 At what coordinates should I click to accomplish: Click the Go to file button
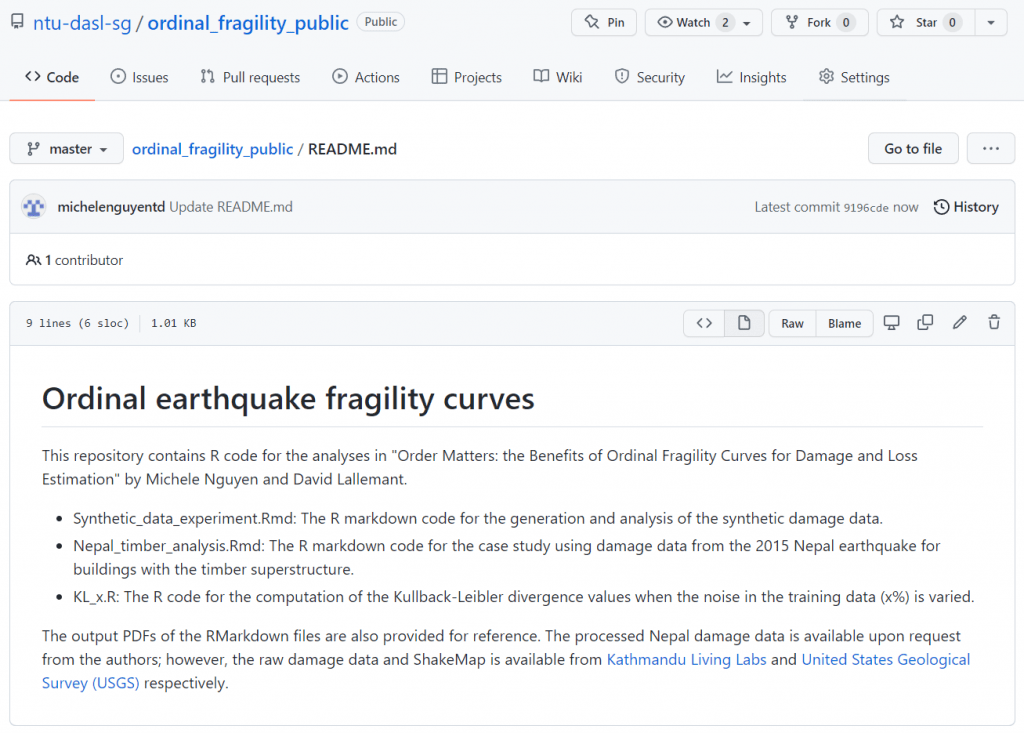click(x=913, y=148)
